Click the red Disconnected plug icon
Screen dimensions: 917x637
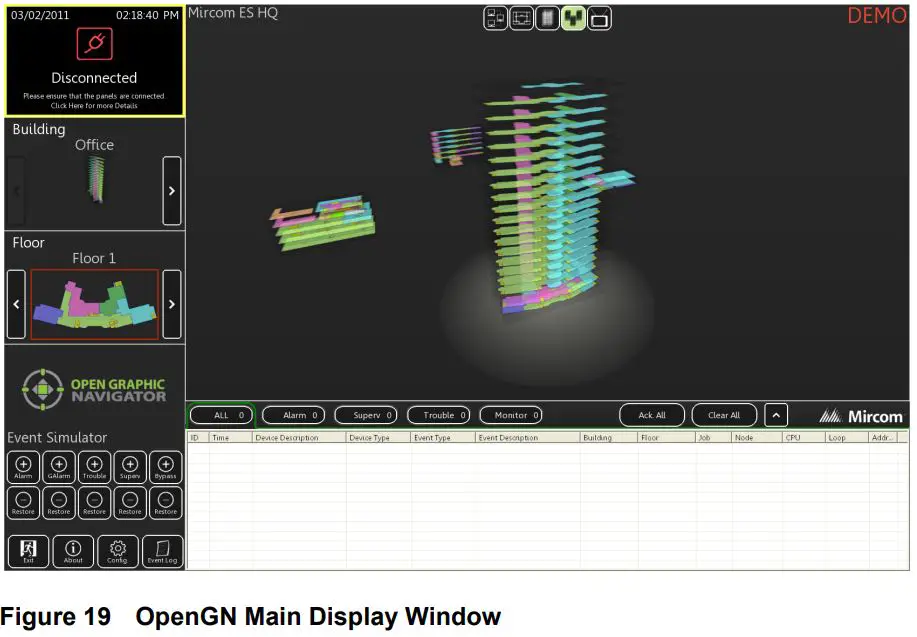pos(94,44)
